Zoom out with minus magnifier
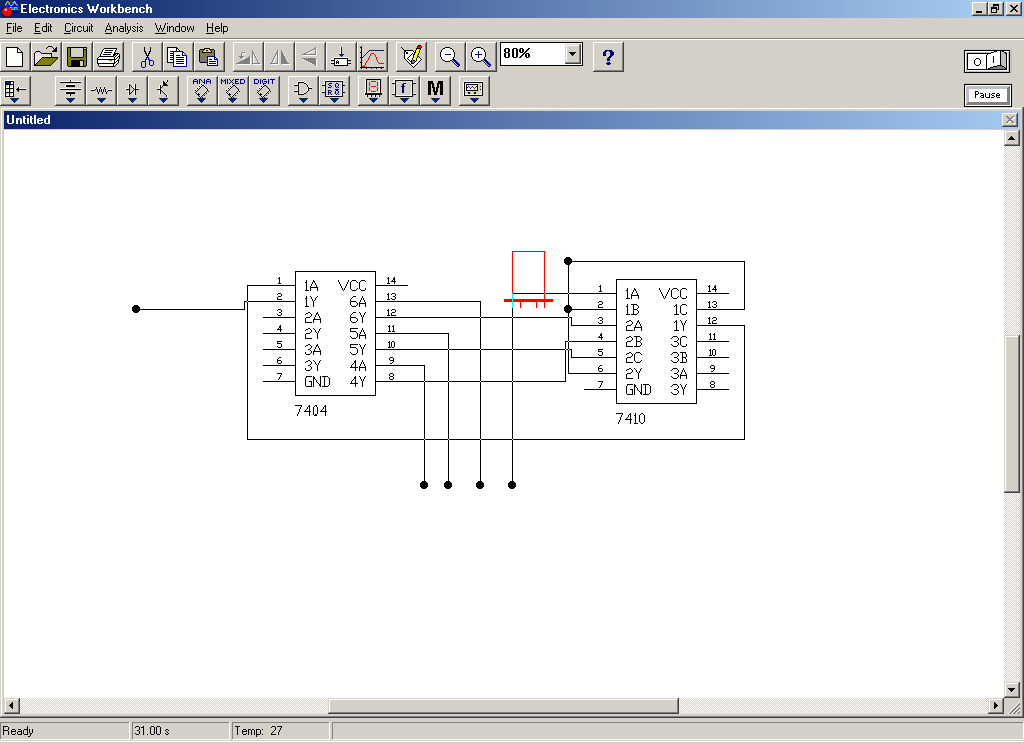The image size is (1024, 744). [449, 57]
